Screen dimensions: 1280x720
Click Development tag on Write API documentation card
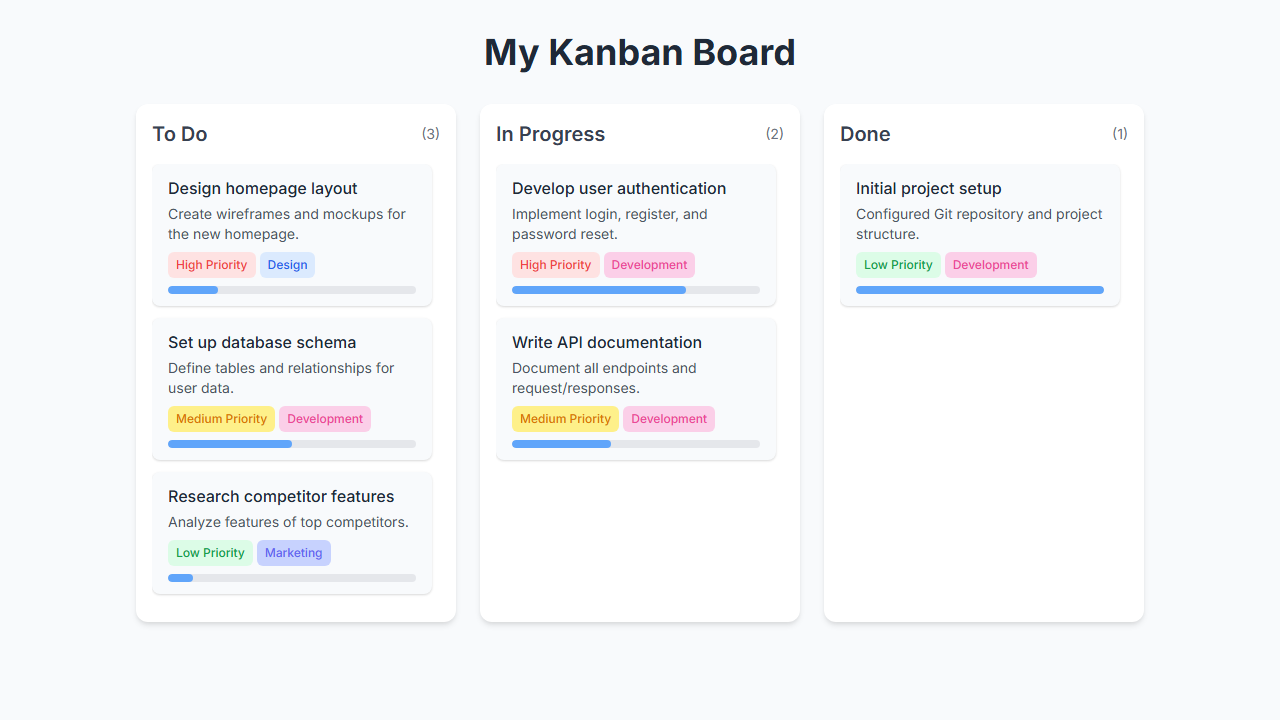[x=669, y=419]
